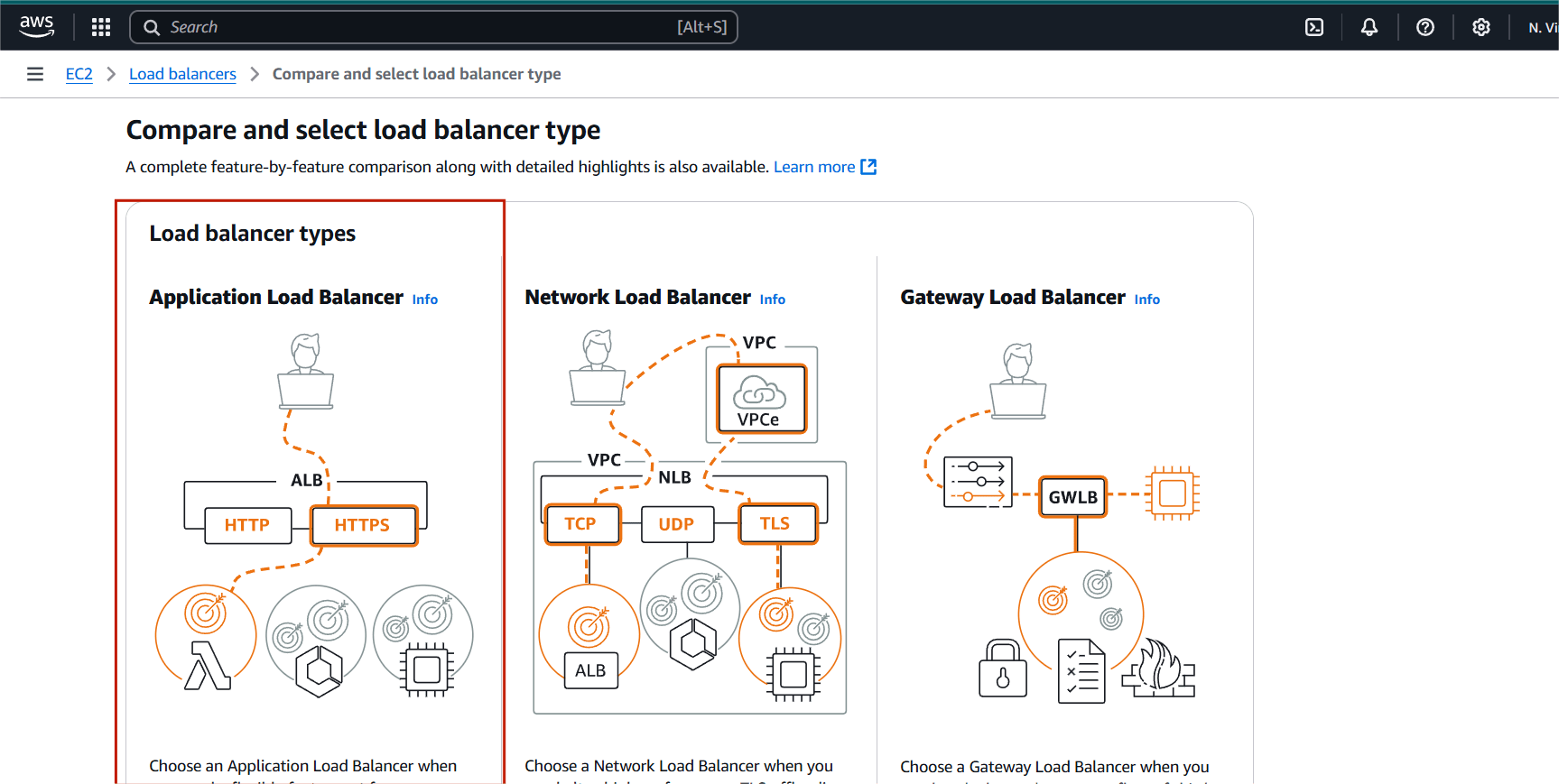The height and width of the screenshot is (784, 1559).
Task: Click the route table sliders icon in Gateway diagram
Action: [x=978, y=482]
